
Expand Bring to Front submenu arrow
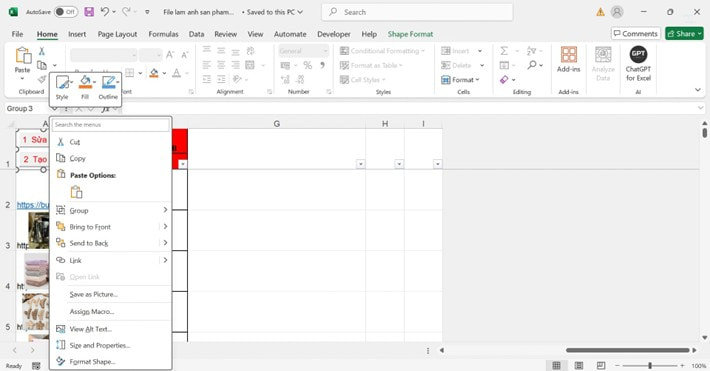[x=165, y=226]
